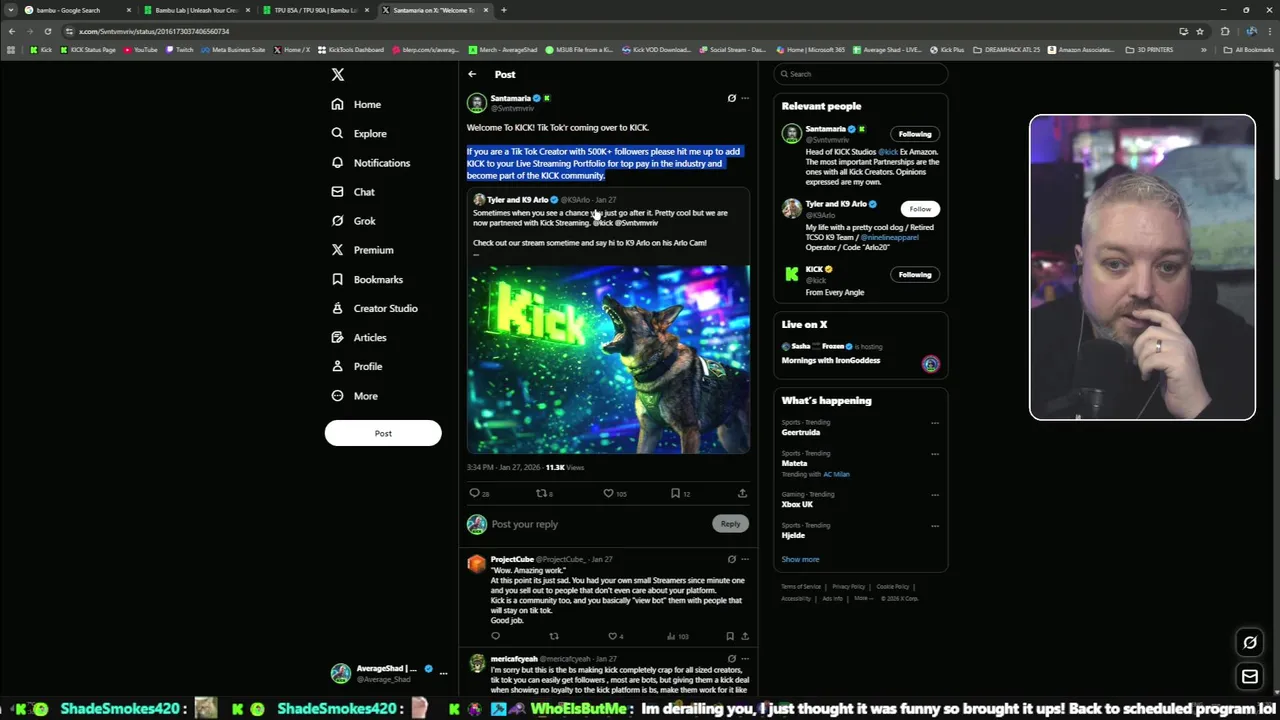Screen dimensions: 1280x720
Task: Switch to 'Bambu Lab | Unleash Your Cre' tab
Action: (195, 10)
